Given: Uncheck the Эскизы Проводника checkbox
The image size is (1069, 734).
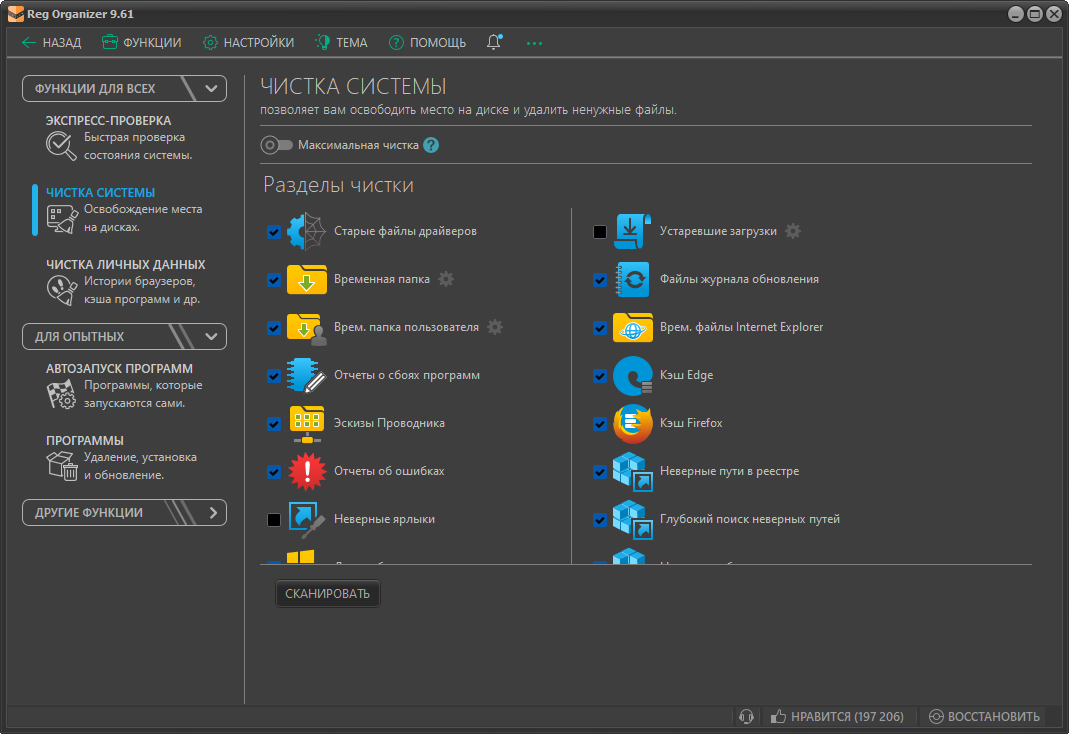Looking at the screenshot, I should click(x=274, y=424).
